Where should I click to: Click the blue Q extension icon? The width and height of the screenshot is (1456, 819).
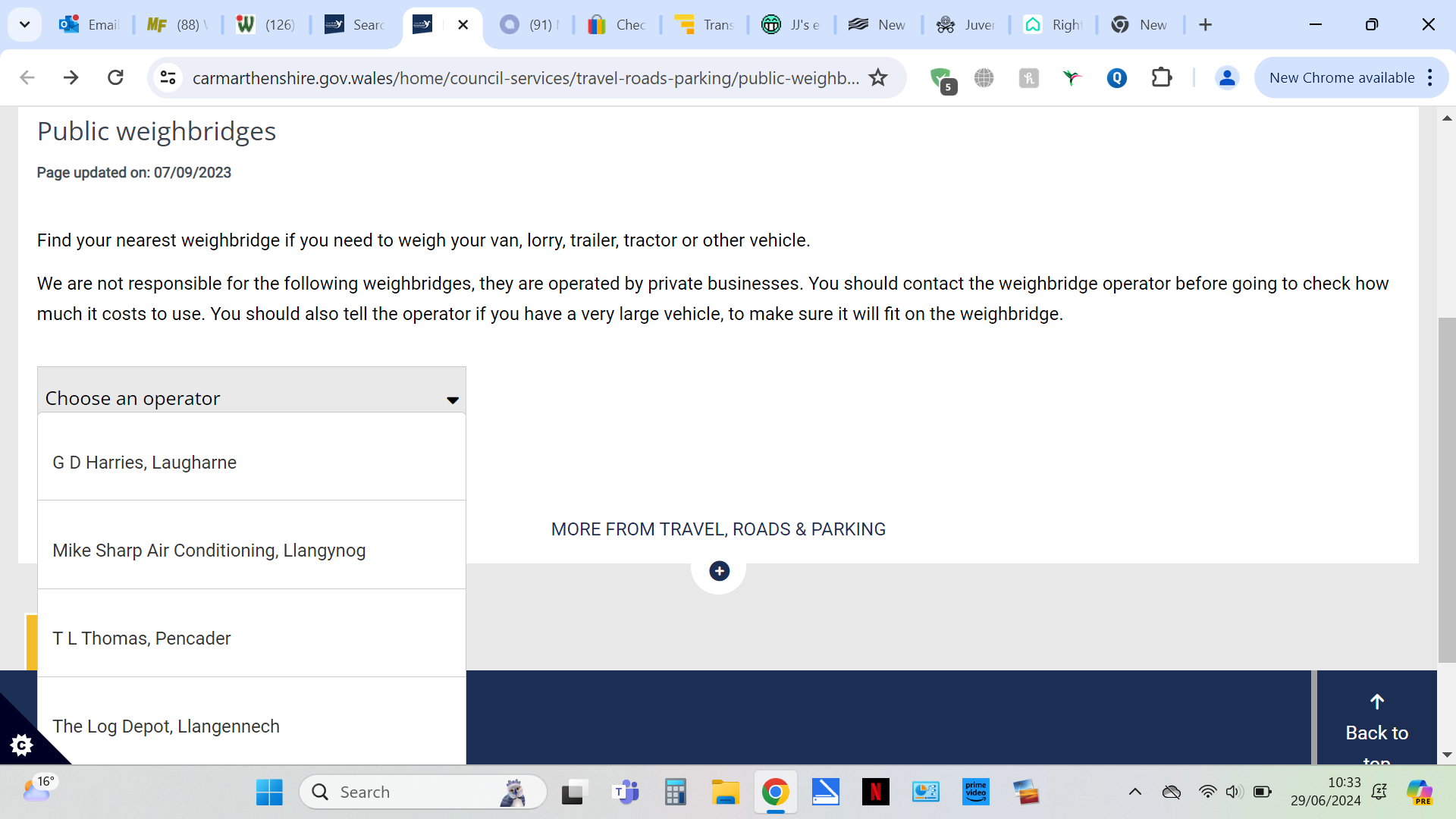[1116, 77]
